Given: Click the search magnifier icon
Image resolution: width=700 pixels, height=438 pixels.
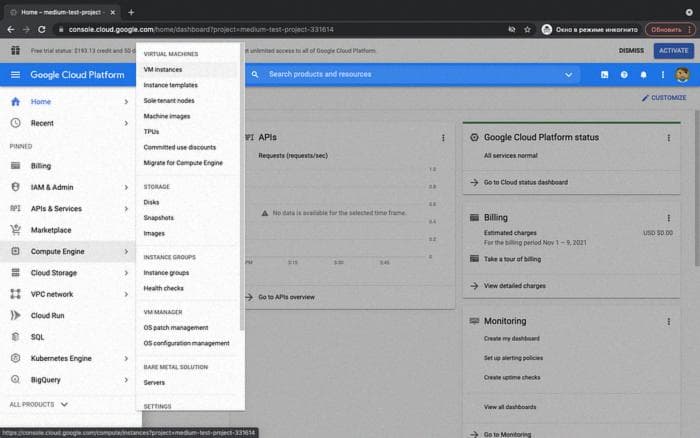Looking at the screenshot, I should [255, 75].
